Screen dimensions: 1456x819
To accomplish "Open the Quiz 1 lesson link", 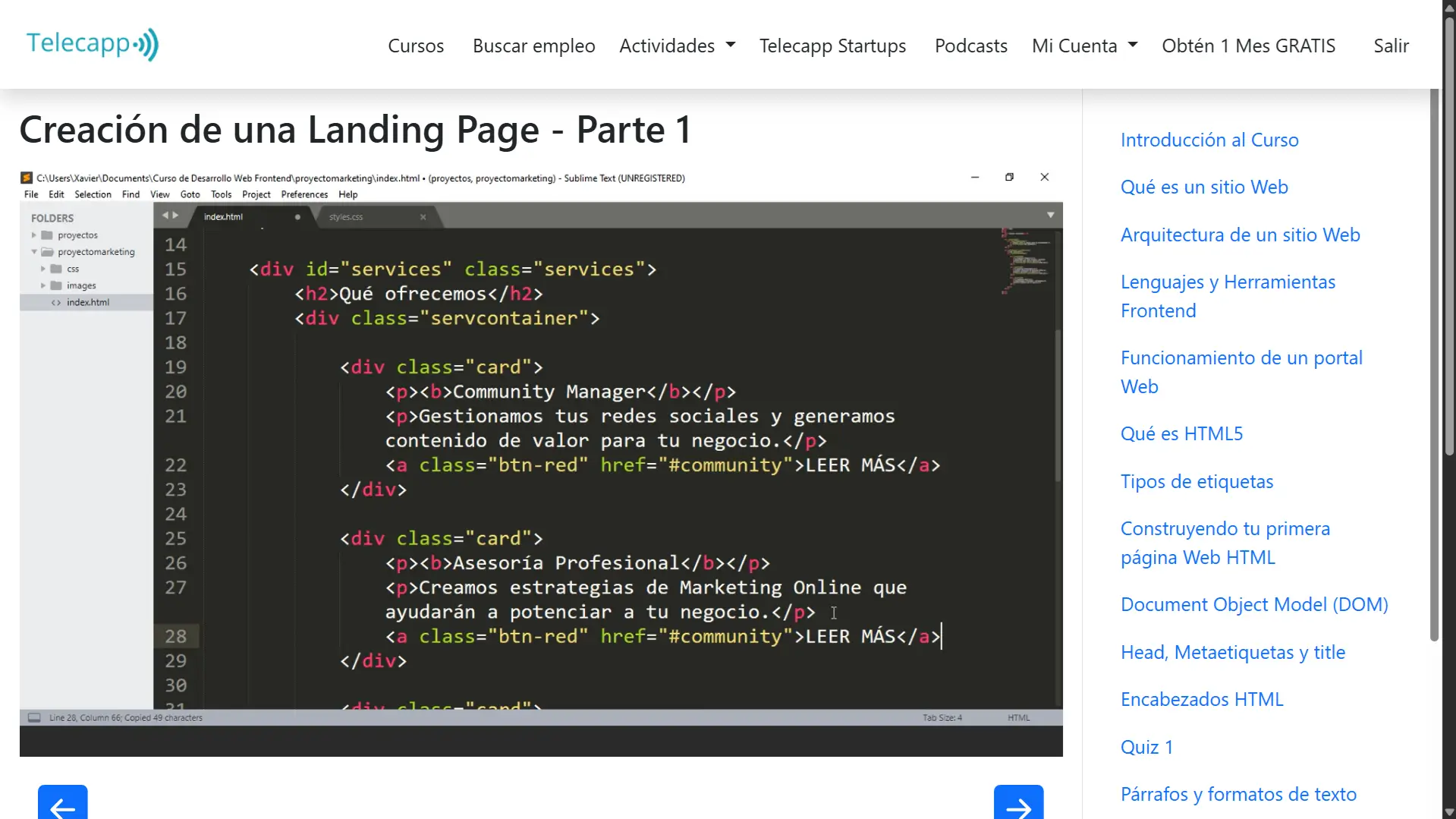I will coord(1146,746).
